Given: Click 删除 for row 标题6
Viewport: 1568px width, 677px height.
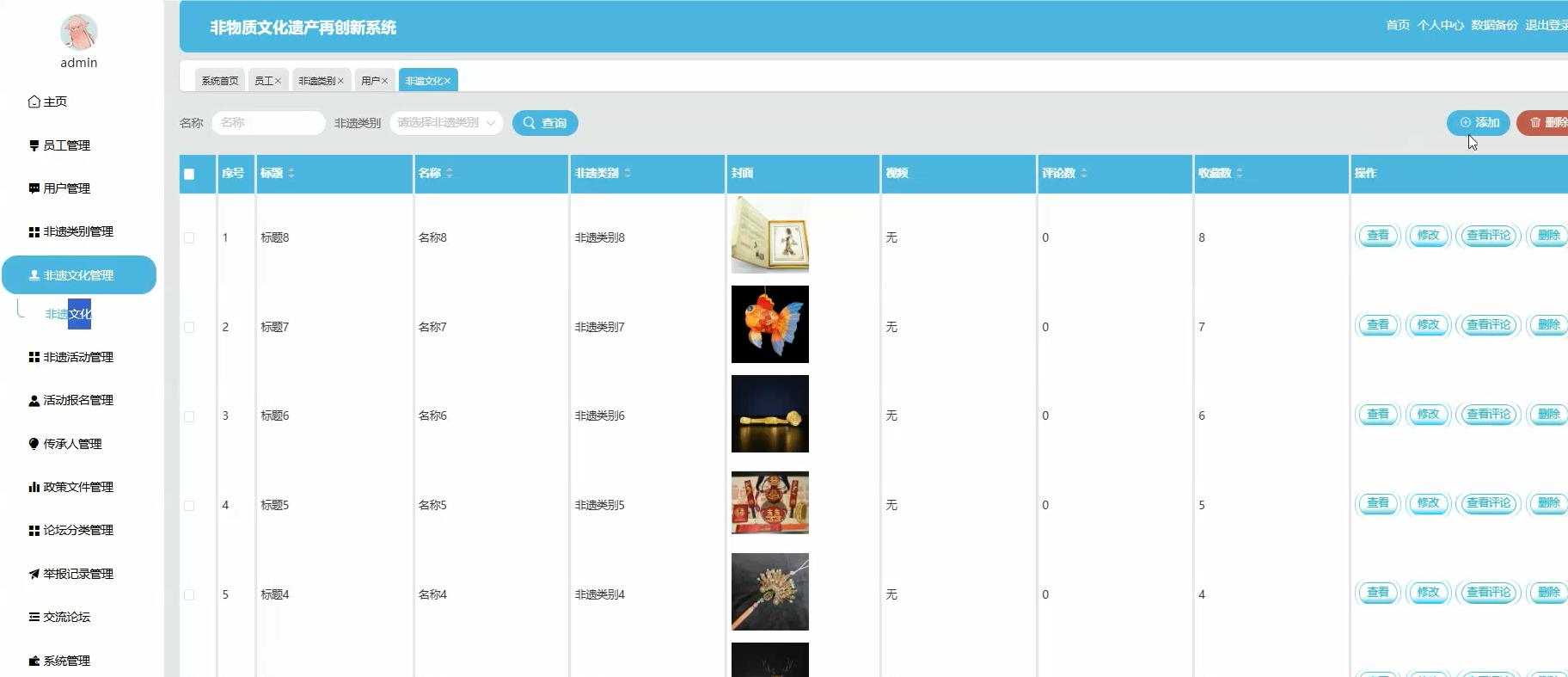Looking at the screenshot, I should click(x=1547, y=415).
